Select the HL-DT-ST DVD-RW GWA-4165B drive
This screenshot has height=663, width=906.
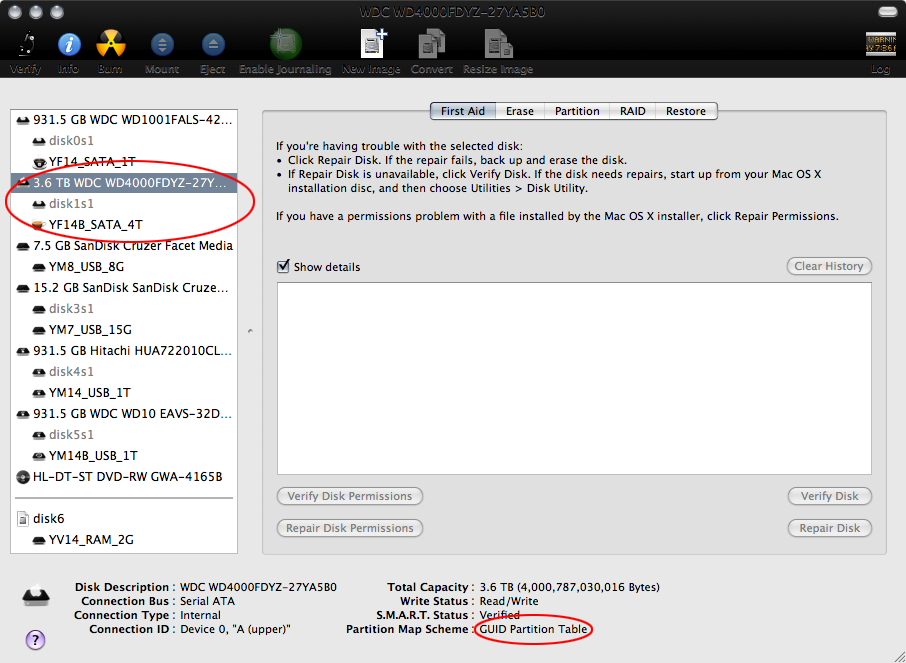[124, 476]
